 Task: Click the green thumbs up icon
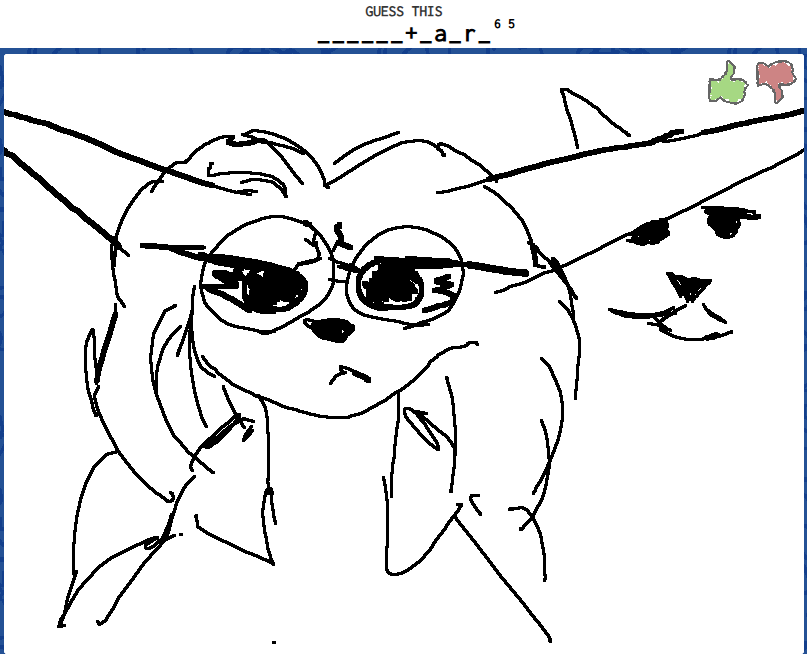click(x=728, y=82)
